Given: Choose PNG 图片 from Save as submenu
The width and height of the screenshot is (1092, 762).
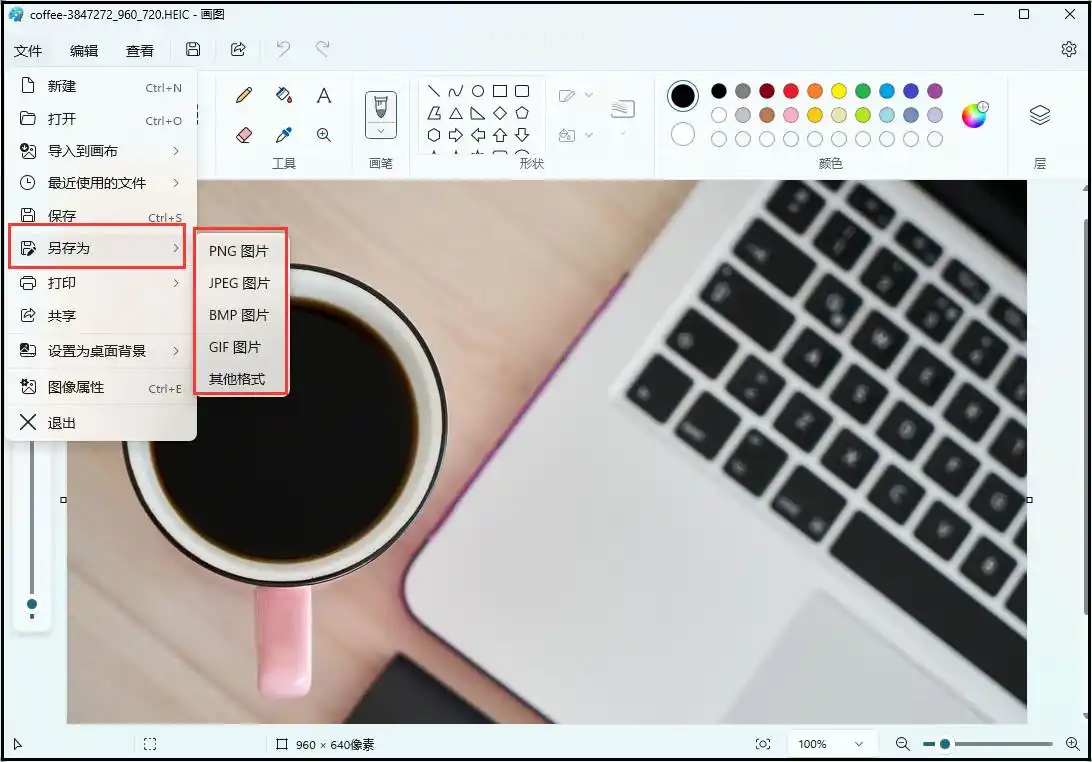Looking at the screenshot, I should click(x=239, y=251).
